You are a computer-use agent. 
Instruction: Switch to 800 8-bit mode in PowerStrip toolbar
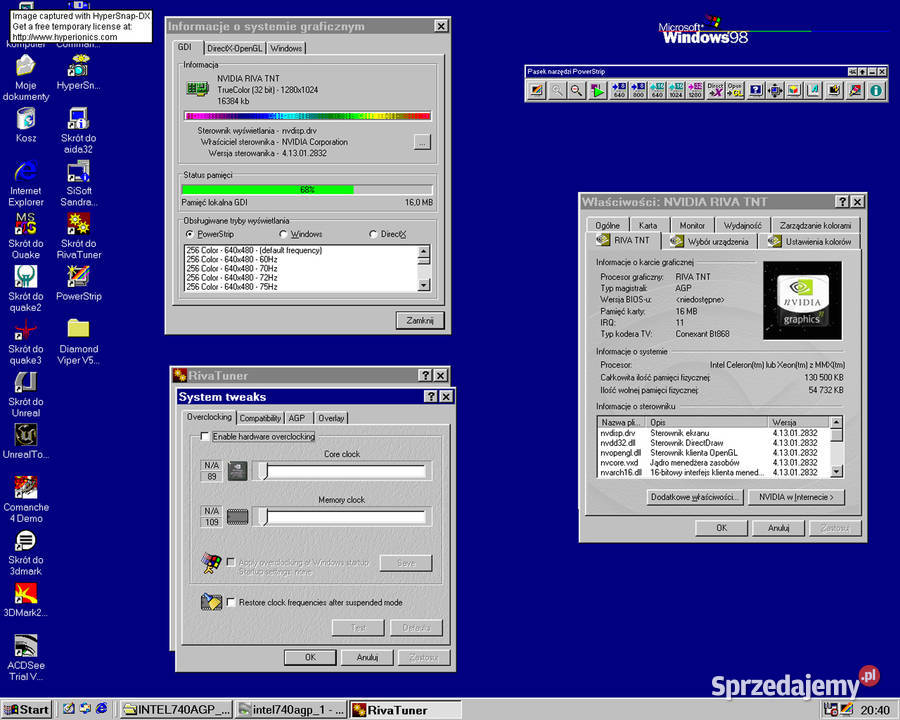coord(638,91)
